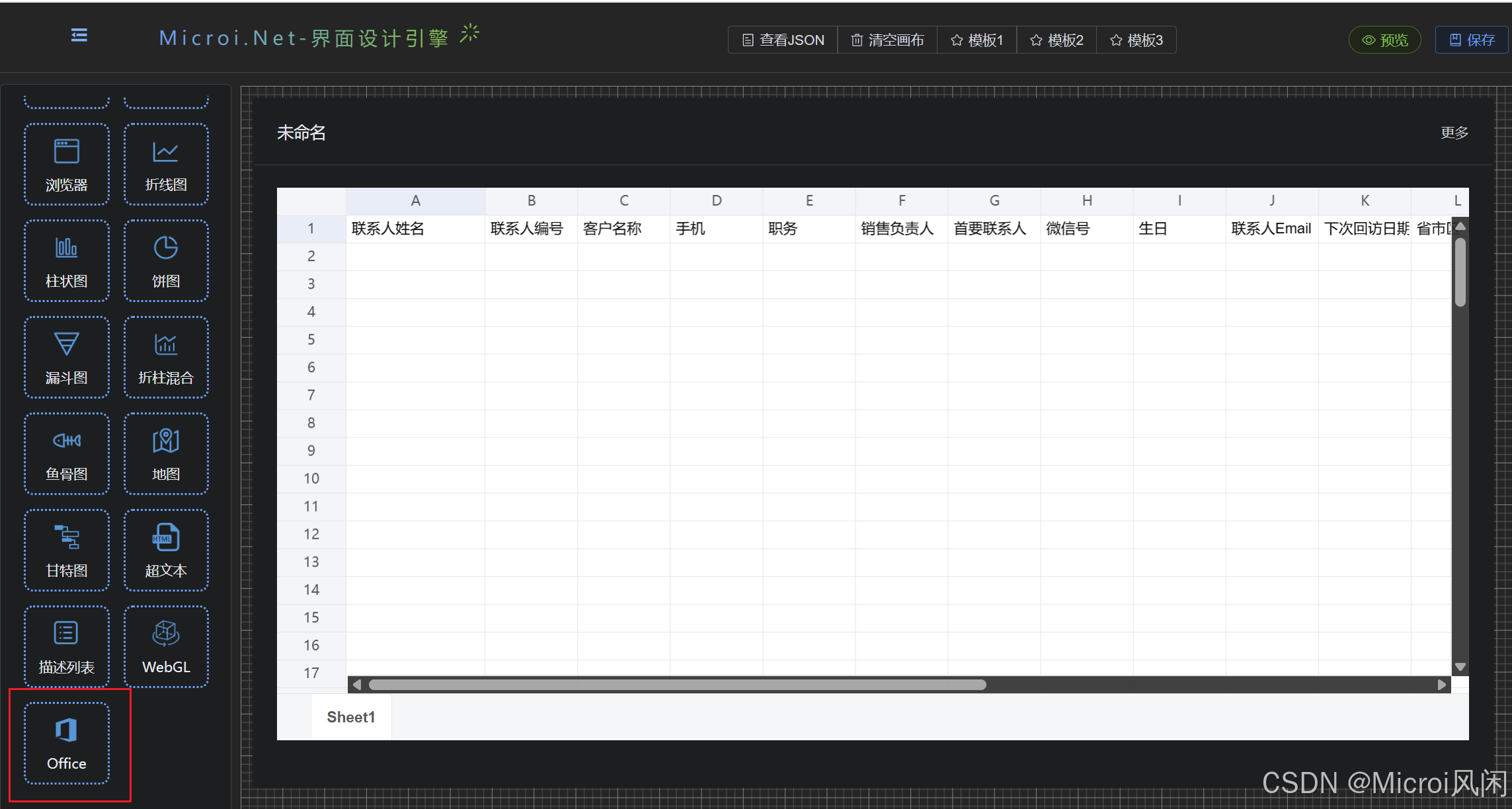Select the 漏斗图 funnel chart component
The width and height of the screenshot is (1512, 809).
(67, 357)
